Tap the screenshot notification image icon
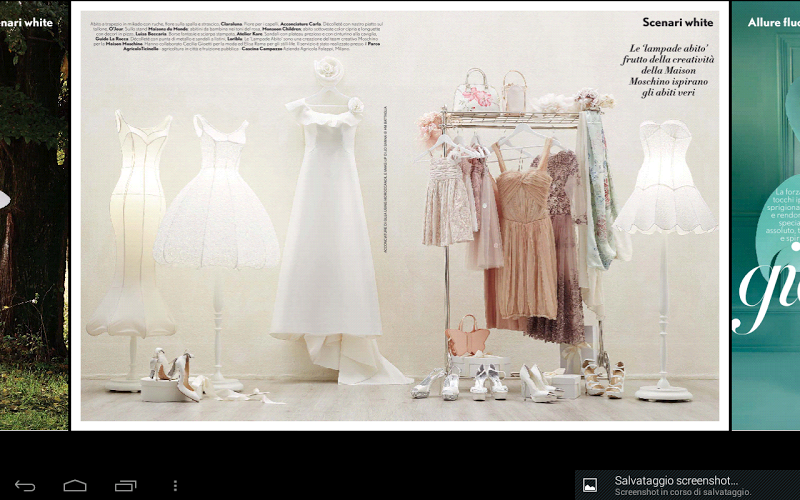Image resolution: width=800 pixels, height=500 pixels. [590, 485]
